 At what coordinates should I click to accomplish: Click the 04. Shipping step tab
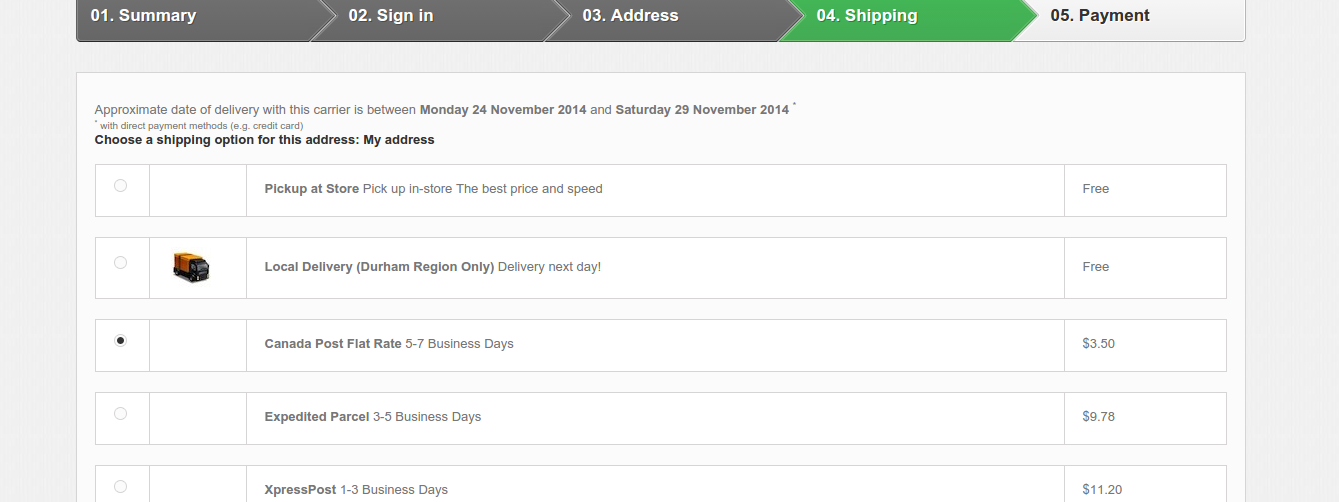click(x=867, y=16)
